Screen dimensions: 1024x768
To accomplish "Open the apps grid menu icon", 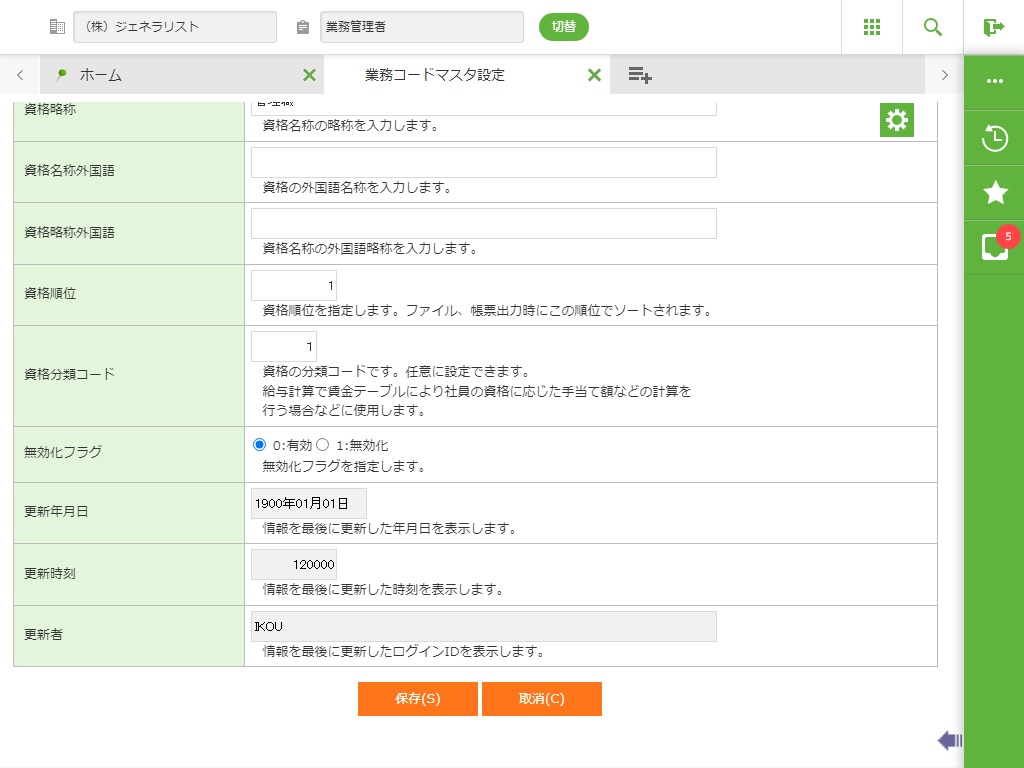I will coord(872,27).
